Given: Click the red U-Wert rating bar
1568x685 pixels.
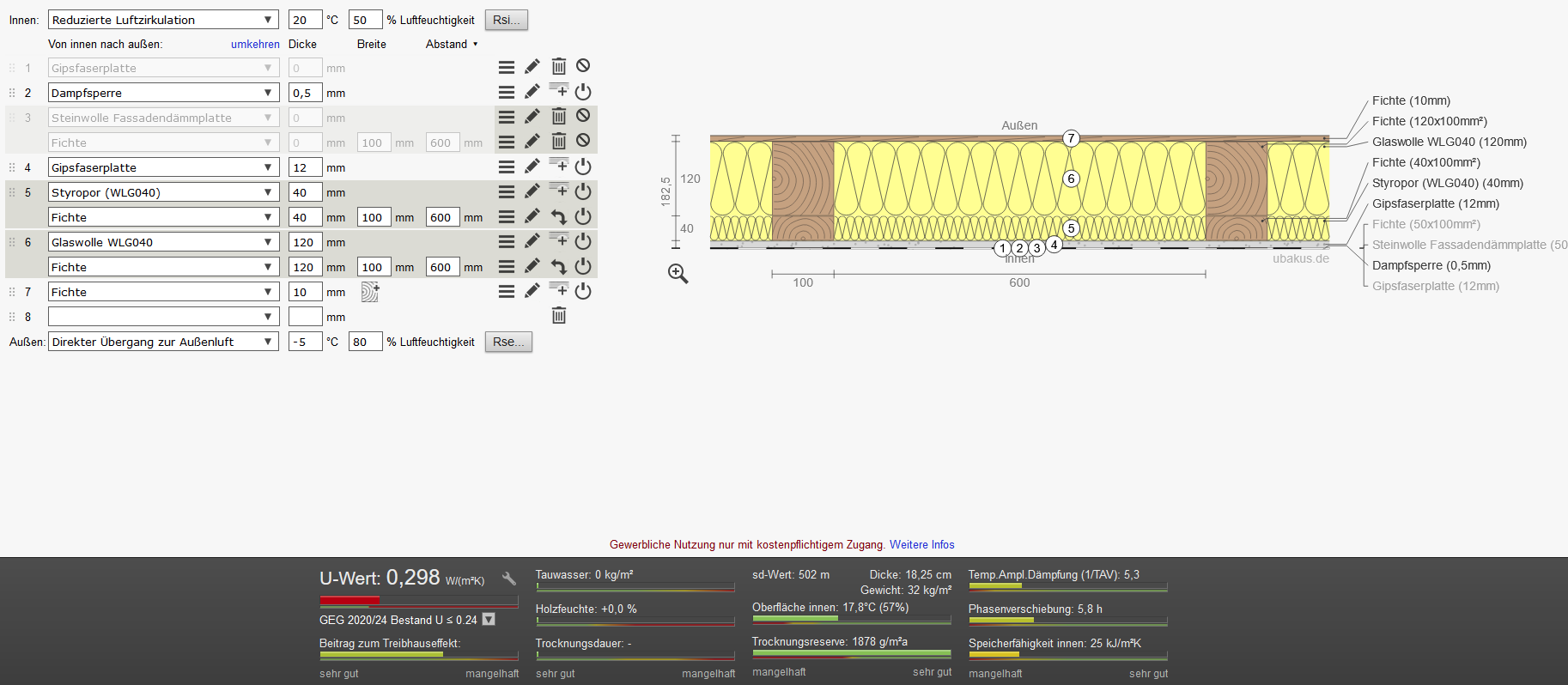Looking at the screenshot, I should point(349,600).
